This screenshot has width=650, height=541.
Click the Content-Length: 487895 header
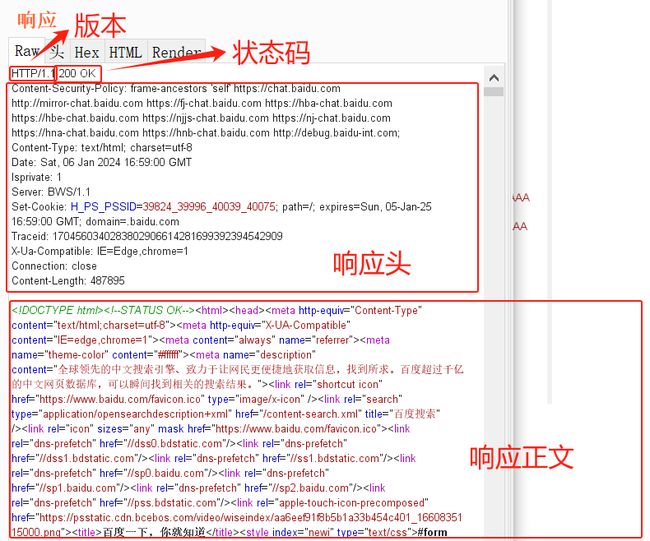tap(68, 281)
